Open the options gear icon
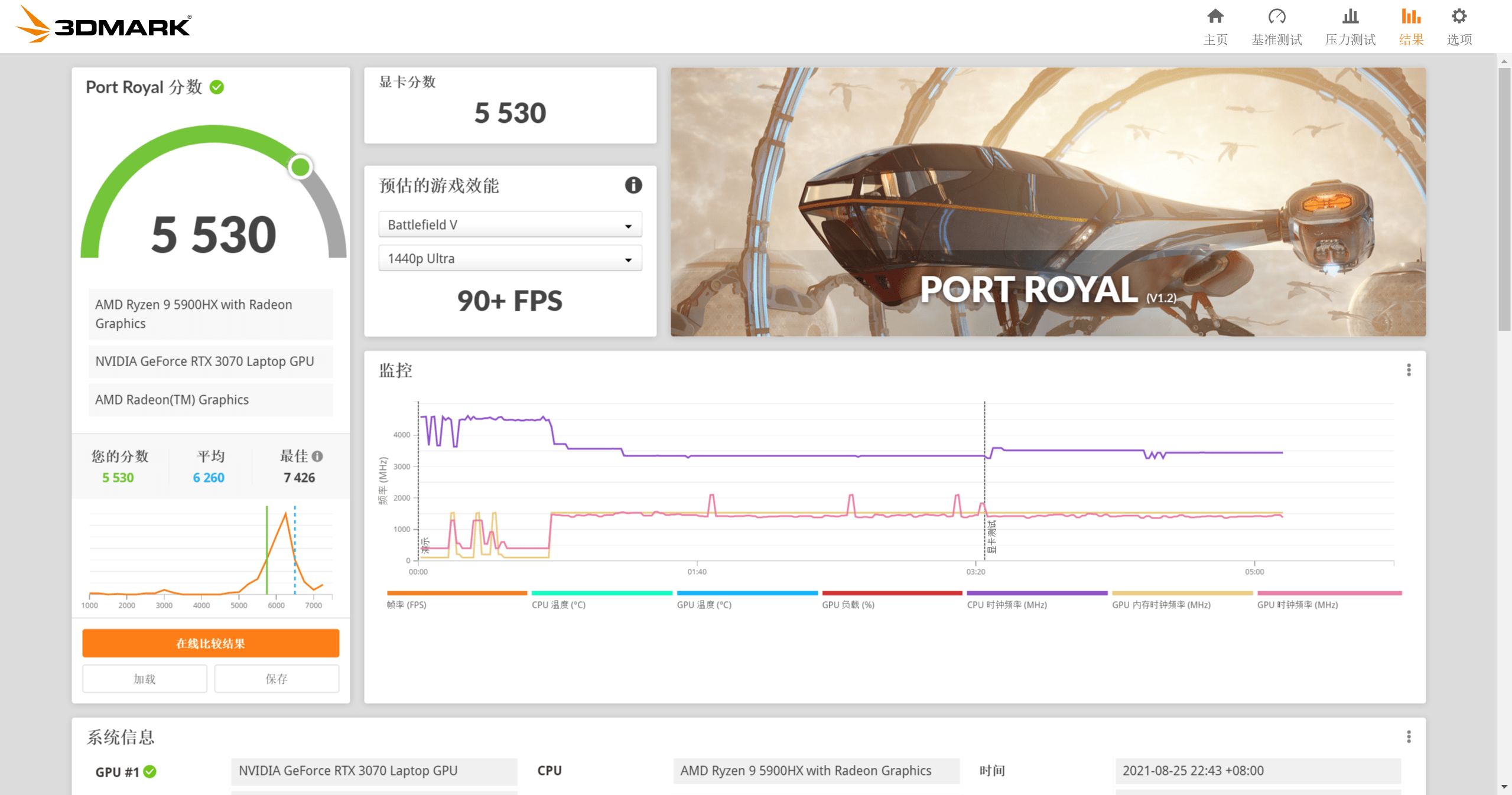The height and width of the screenshot is (795, 1512). pos(1459,16)
